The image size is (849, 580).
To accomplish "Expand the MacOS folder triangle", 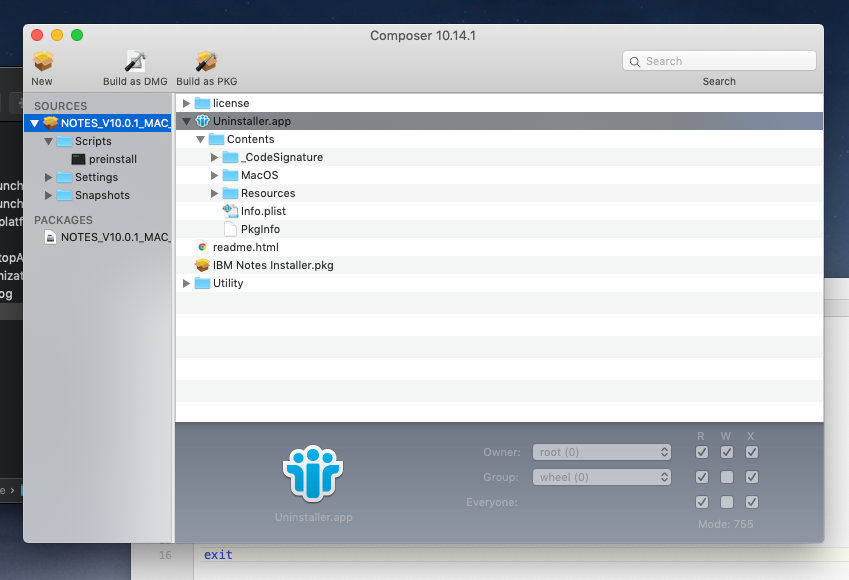I will tap(214, 175).
